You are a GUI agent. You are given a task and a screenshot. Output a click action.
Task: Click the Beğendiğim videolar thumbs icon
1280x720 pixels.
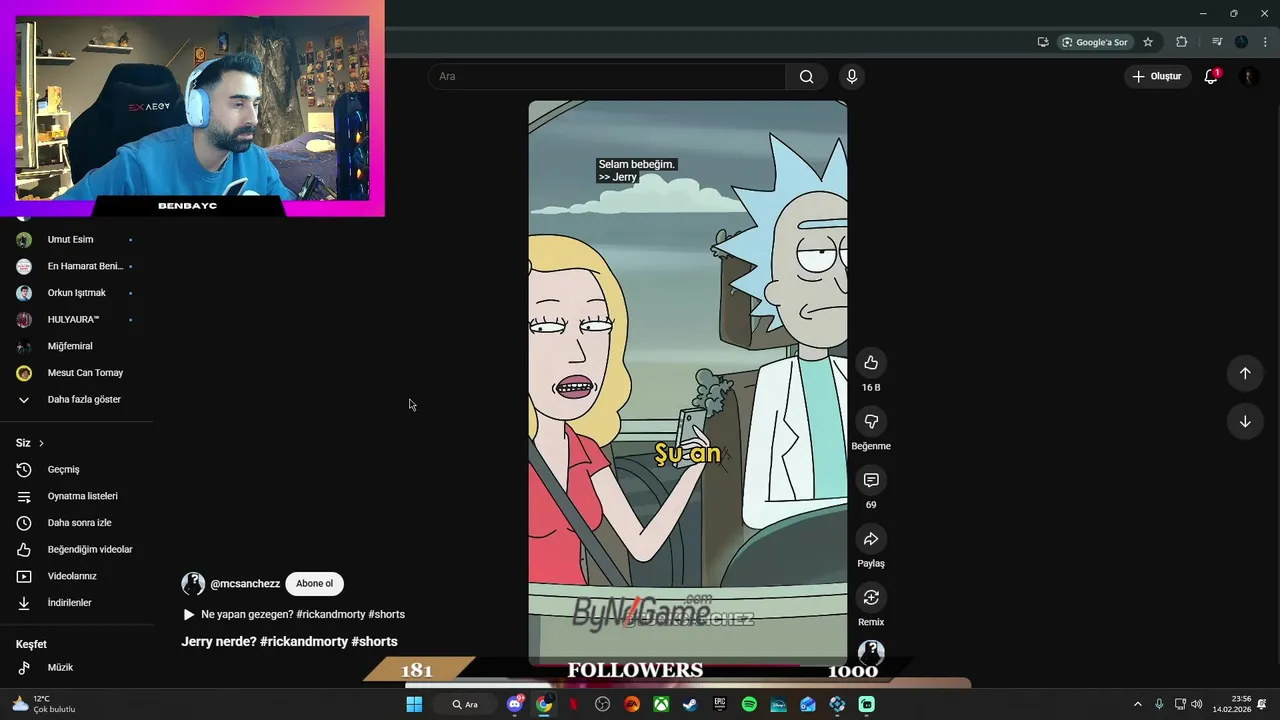tap(24, 550)
